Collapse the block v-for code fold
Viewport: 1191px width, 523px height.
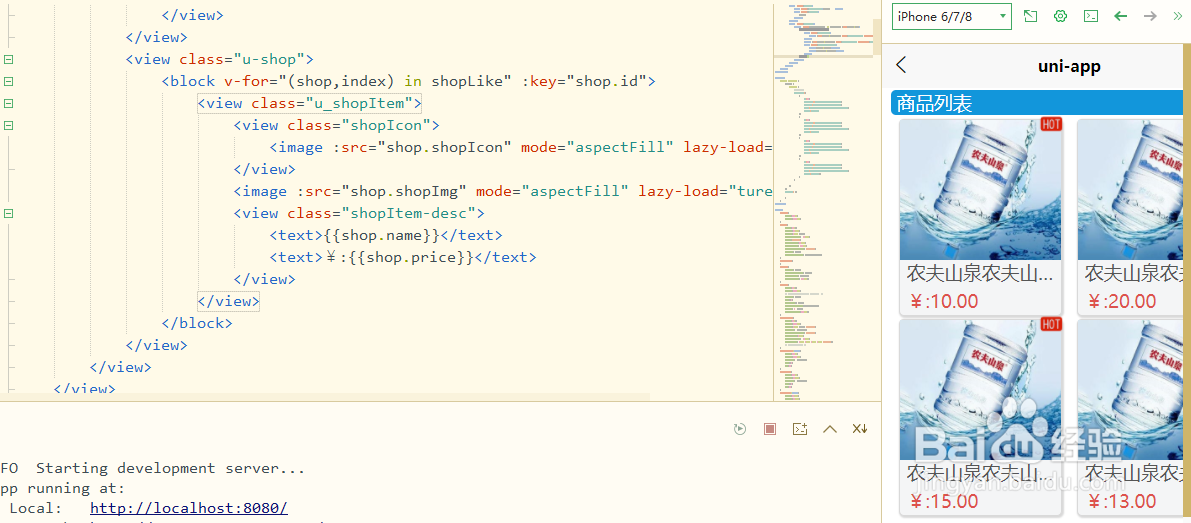(8, 81)
